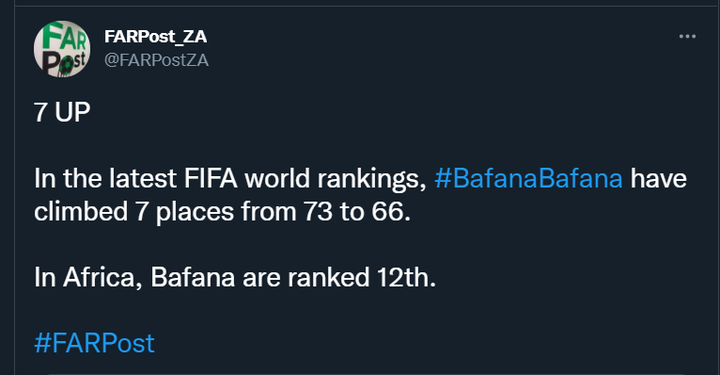Click the FAR Post profile avatar
Screen dimensions: 720x375
pos(62,49)
